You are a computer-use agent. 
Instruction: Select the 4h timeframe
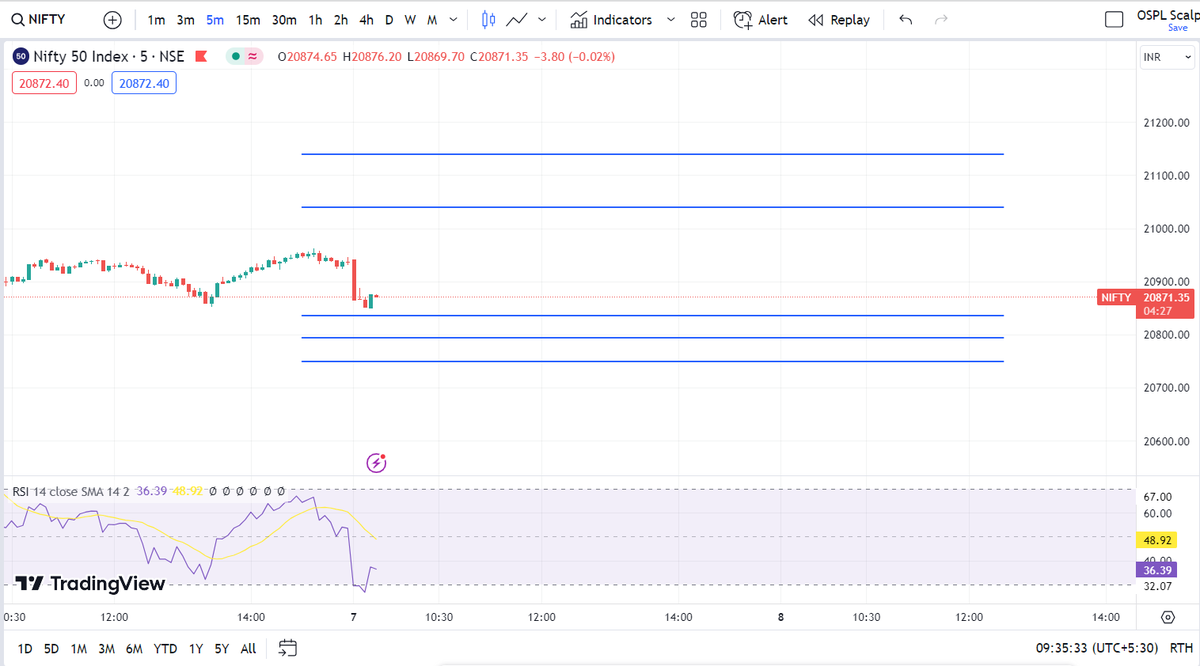pos(367,20)
